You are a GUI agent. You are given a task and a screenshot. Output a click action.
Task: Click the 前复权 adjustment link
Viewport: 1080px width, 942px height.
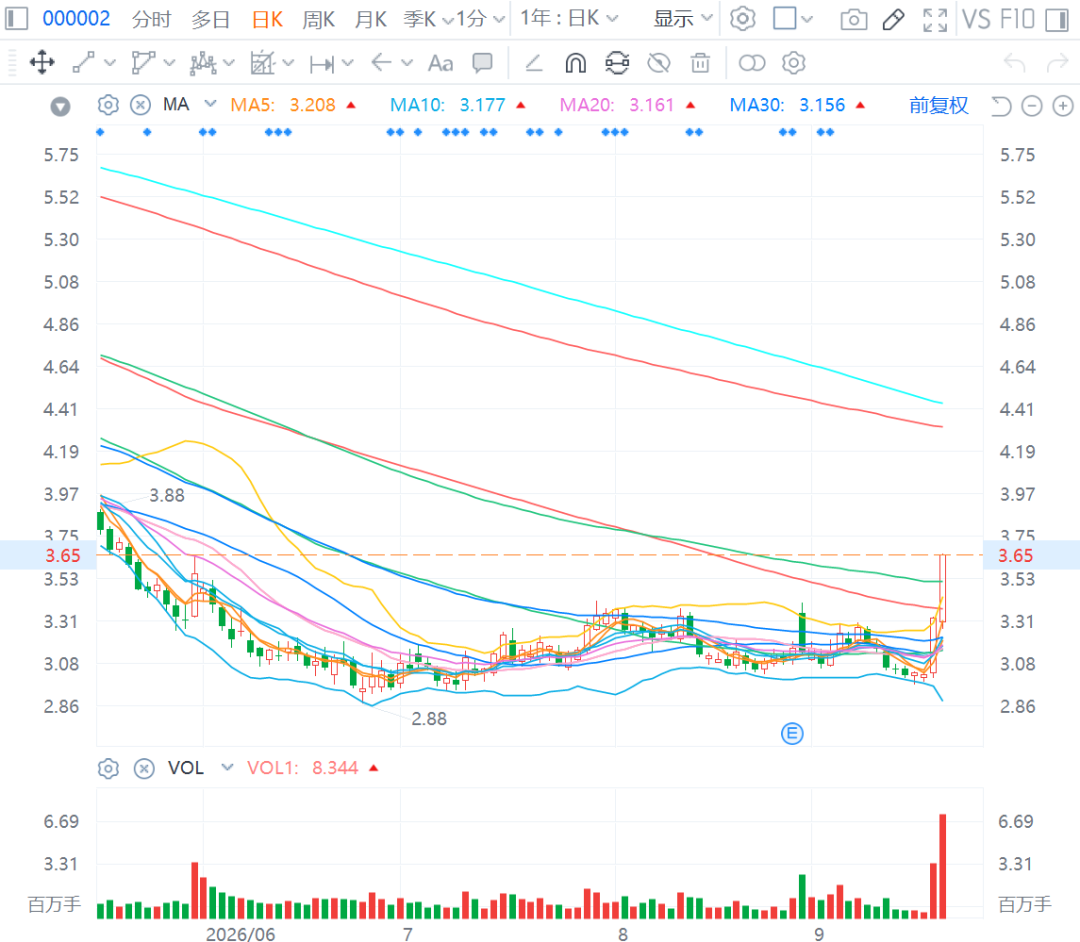pos(939,105)
